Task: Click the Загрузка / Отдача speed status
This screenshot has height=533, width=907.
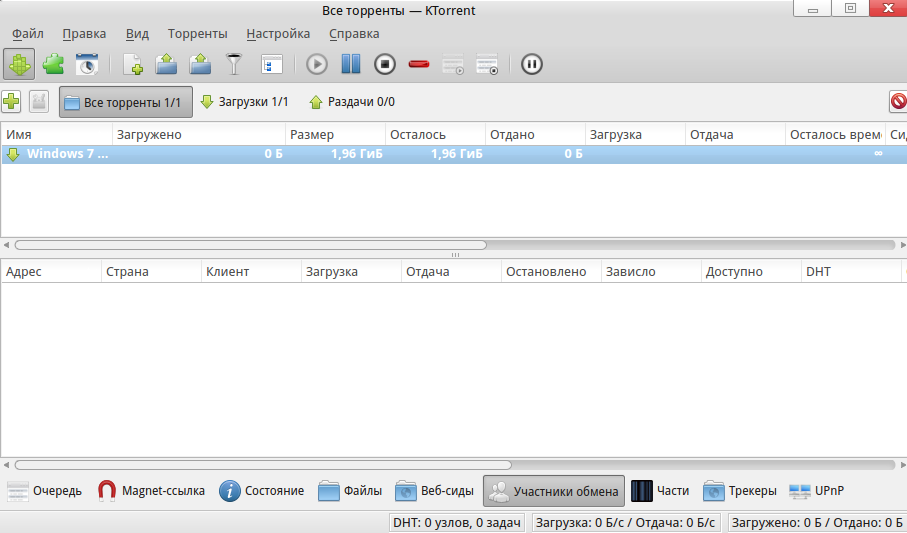Action: tap(625, 523)
